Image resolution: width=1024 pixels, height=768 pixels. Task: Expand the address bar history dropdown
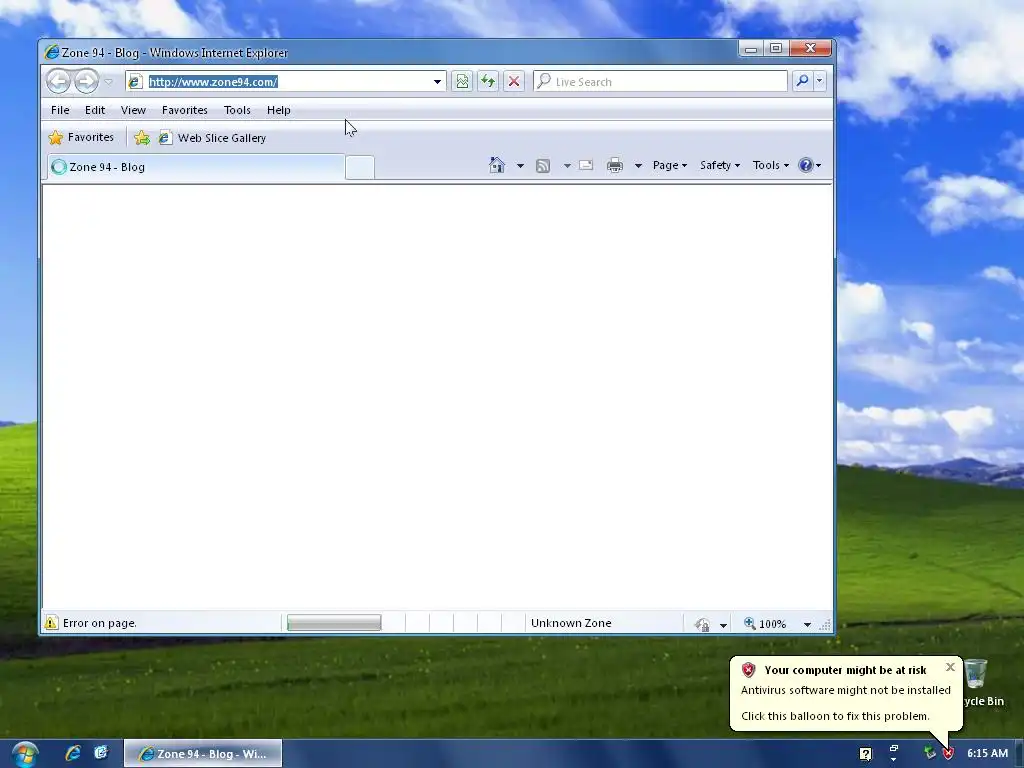pos(437,82)
